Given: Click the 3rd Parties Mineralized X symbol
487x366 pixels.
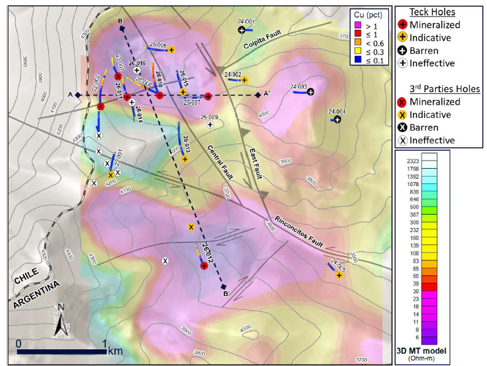Looking at the screenshot, I should click(403, 102).
